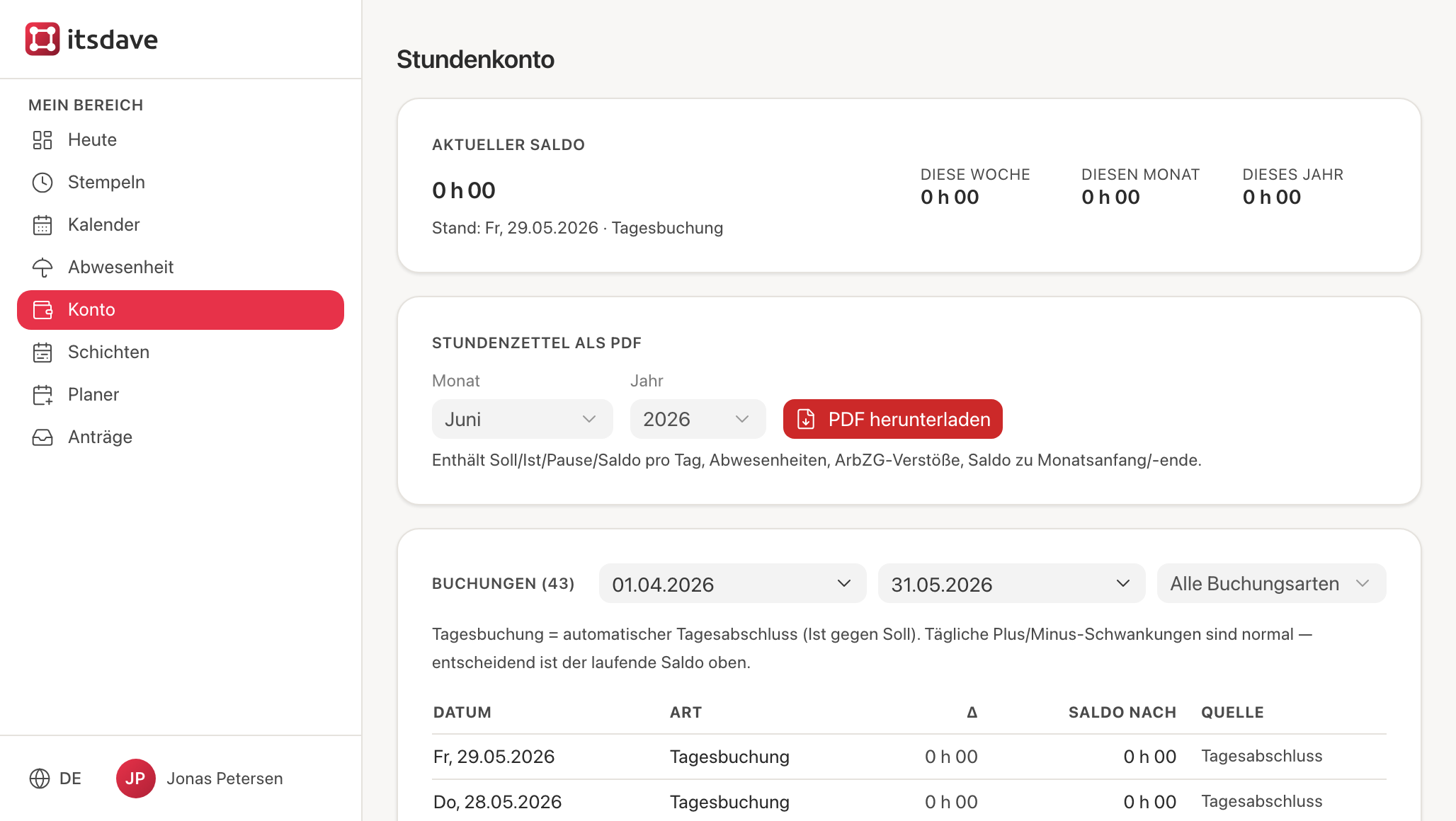The width and height of the screenshot is (1456, 821).
Task: Open the end date dropdown 31.05.2026
Action: 1012,584
